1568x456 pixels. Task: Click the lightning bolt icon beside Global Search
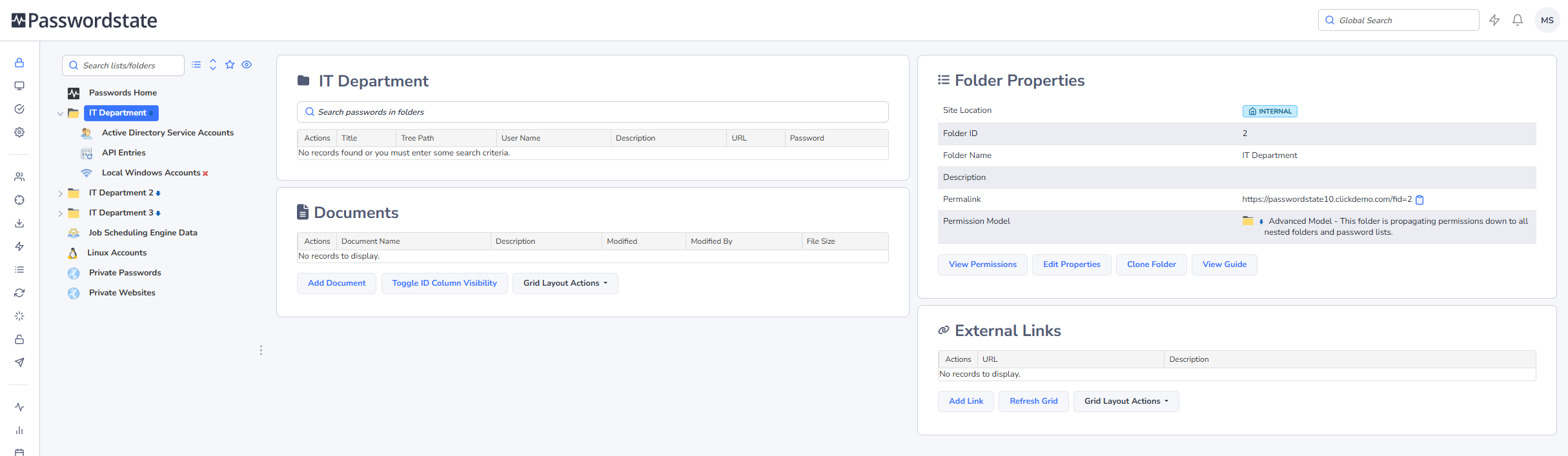pos(1494,20)
